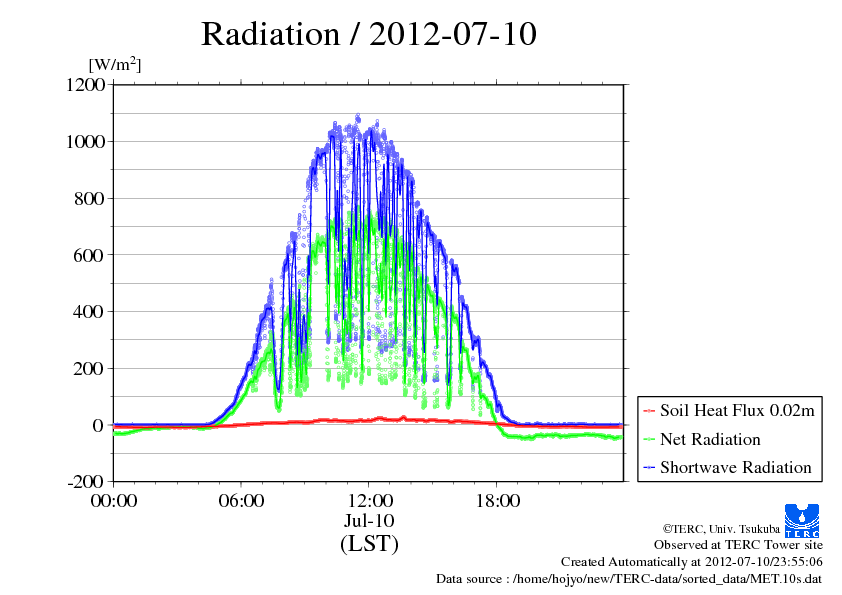Select the 'Shortwave Radiation' legend label
Image resolution: width=842 pixels, height=595 pixels.
pos(735,467)
